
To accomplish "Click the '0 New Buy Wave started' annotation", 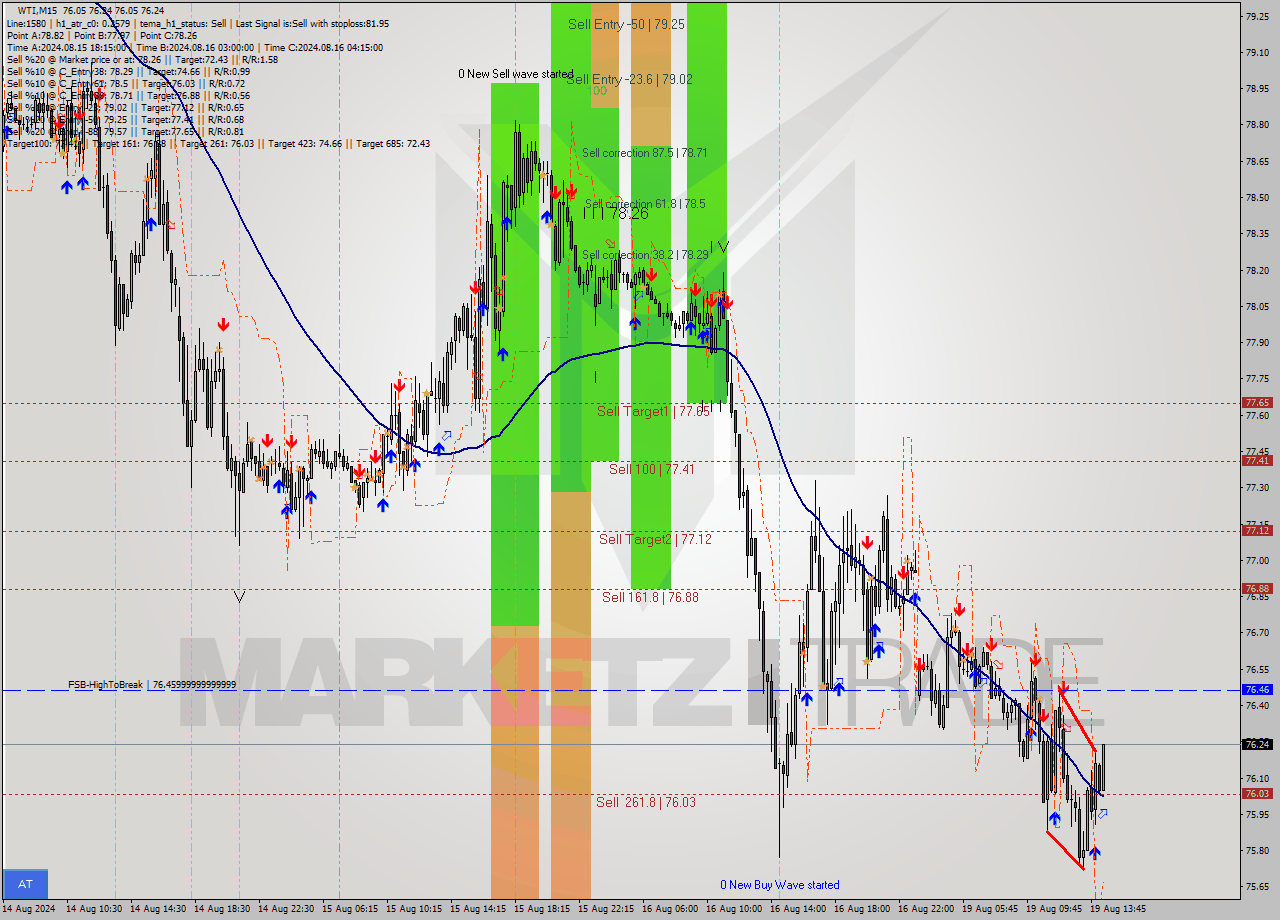I will [780, 885].
